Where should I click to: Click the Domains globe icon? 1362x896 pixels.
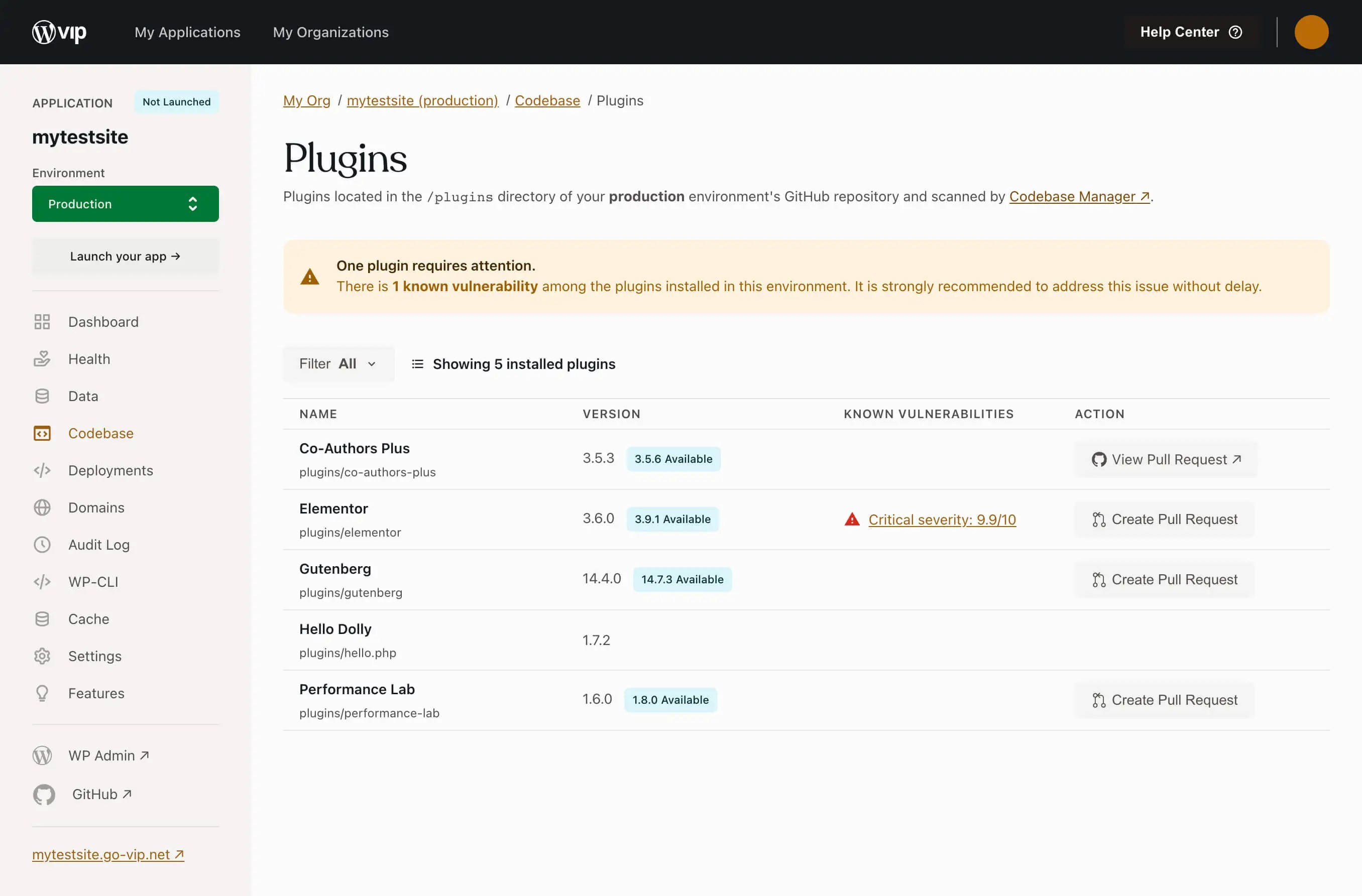point(42,507)
